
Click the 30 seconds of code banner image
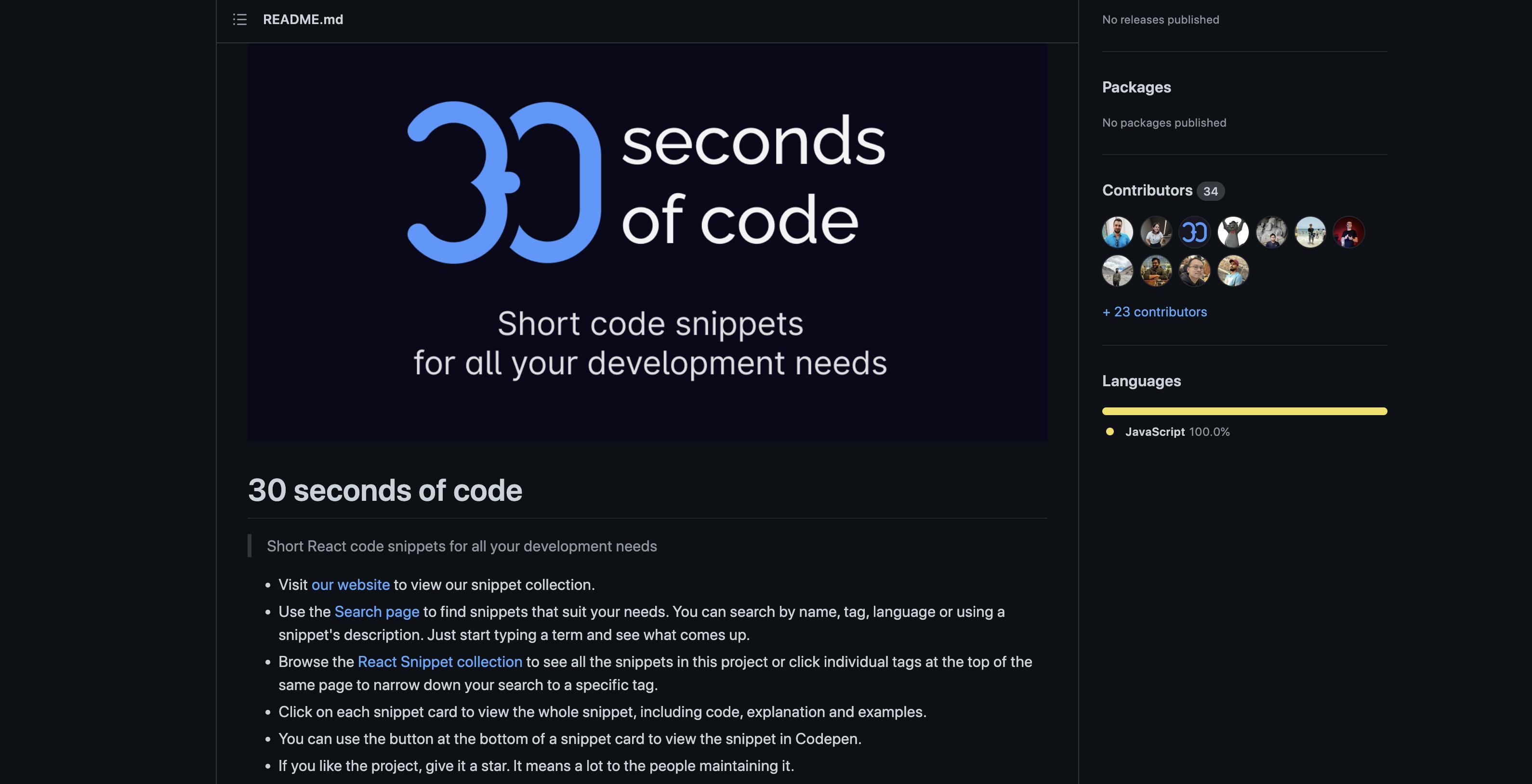pos(647,244)
